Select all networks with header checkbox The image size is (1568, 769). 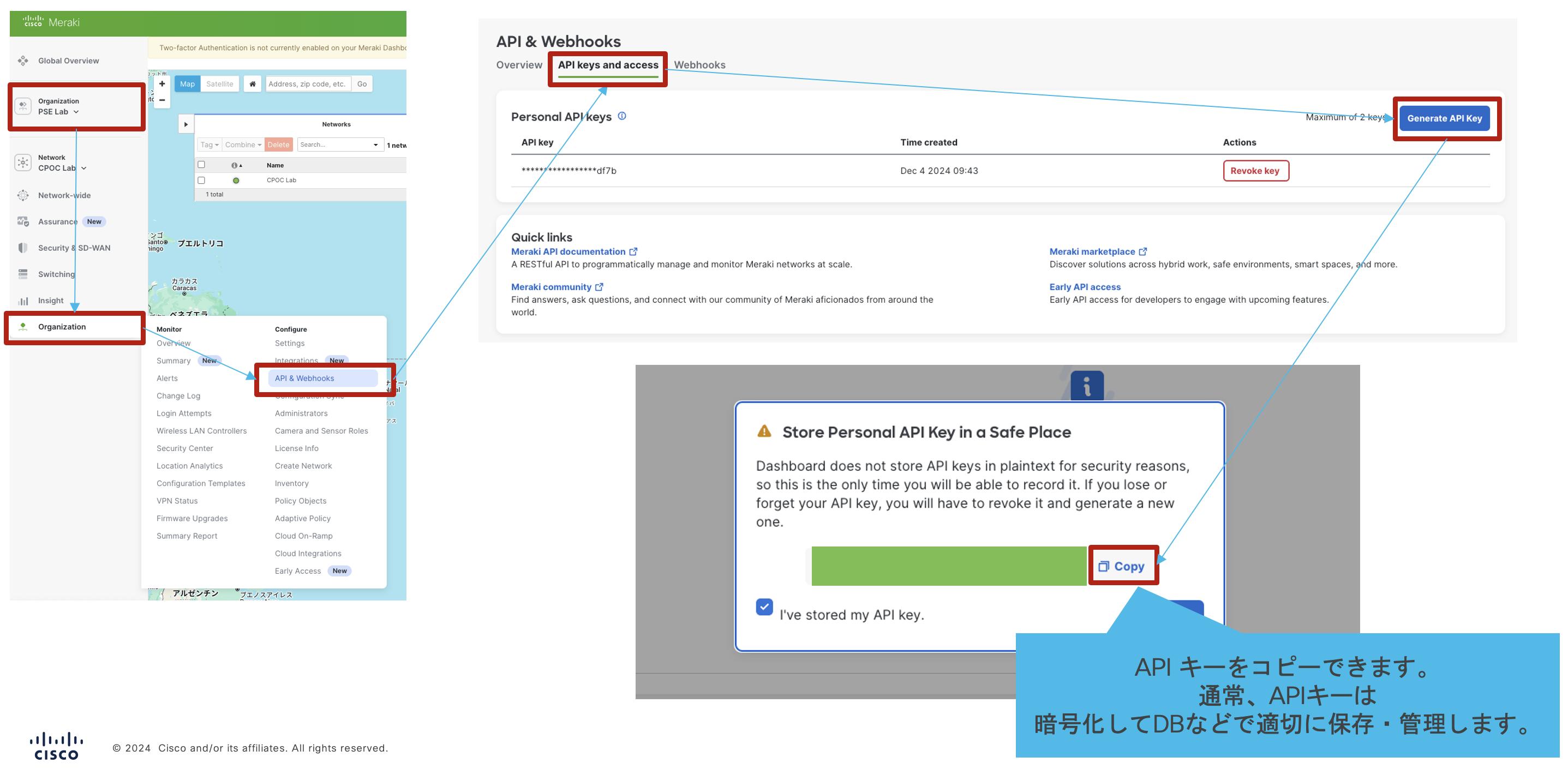tap(201, 165)
